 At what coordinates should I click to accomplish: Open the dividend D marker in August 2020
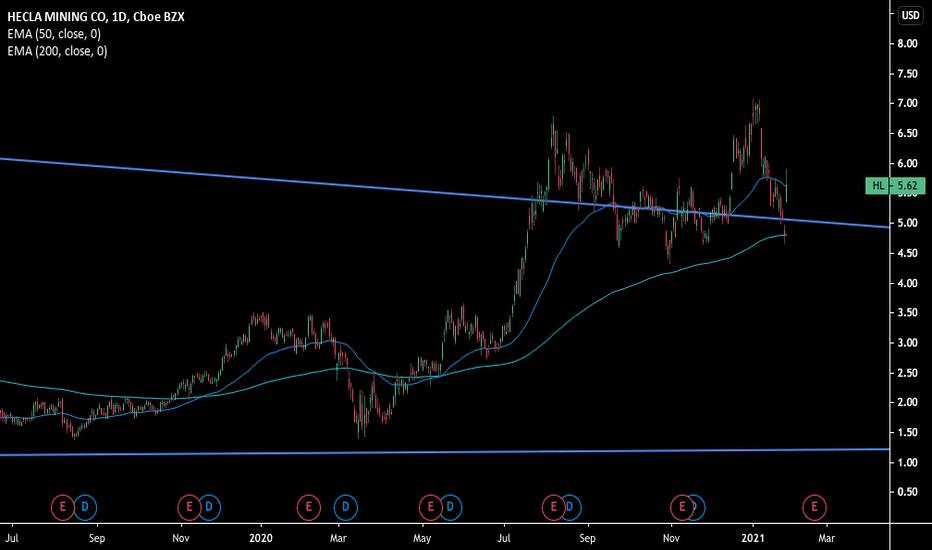click(x=570, y=507)
